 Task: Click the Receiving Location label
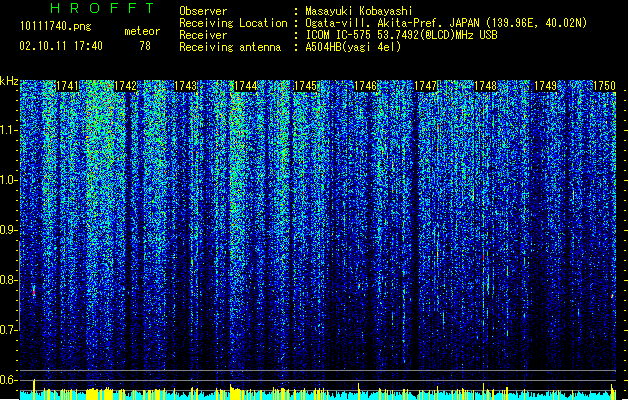point(233,23)
